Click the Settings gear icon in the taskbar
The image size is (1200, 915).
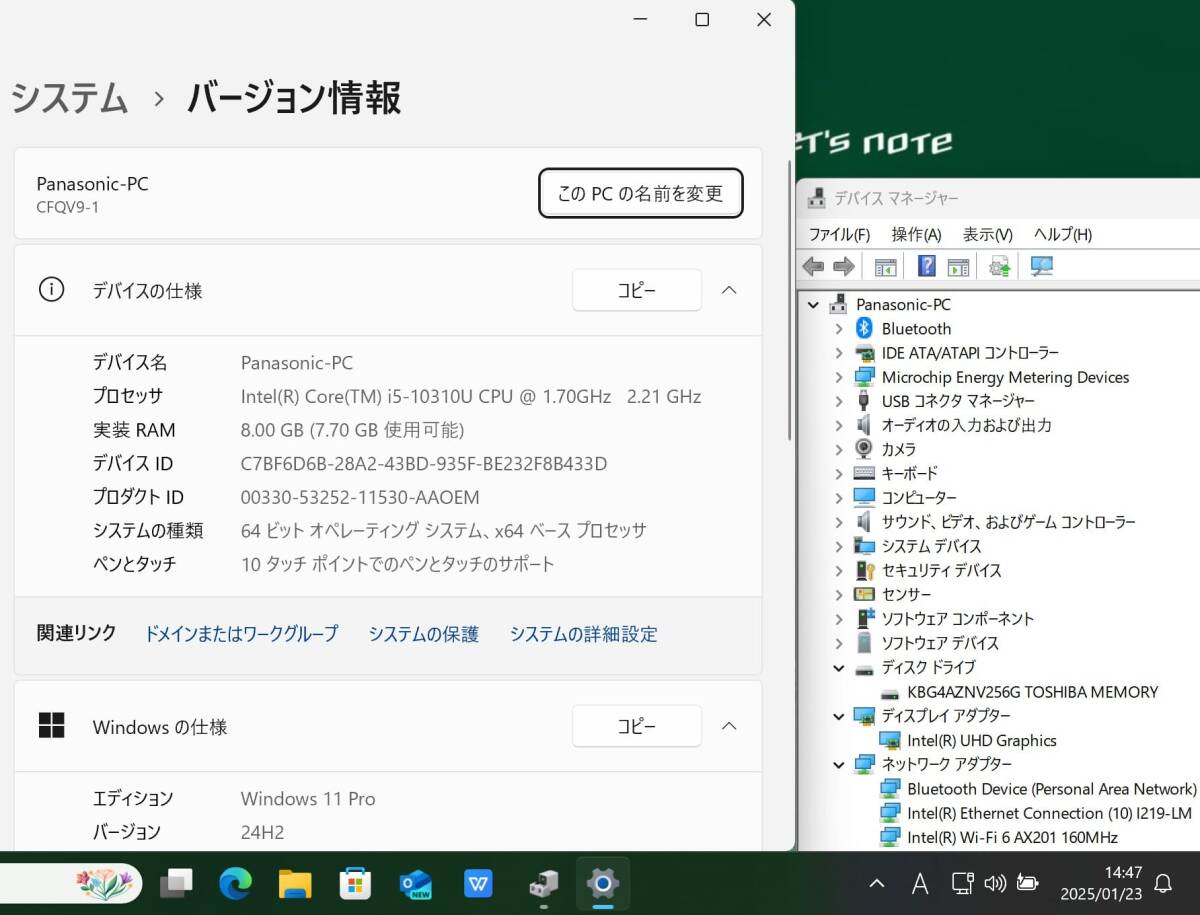[x=602, y=883]
